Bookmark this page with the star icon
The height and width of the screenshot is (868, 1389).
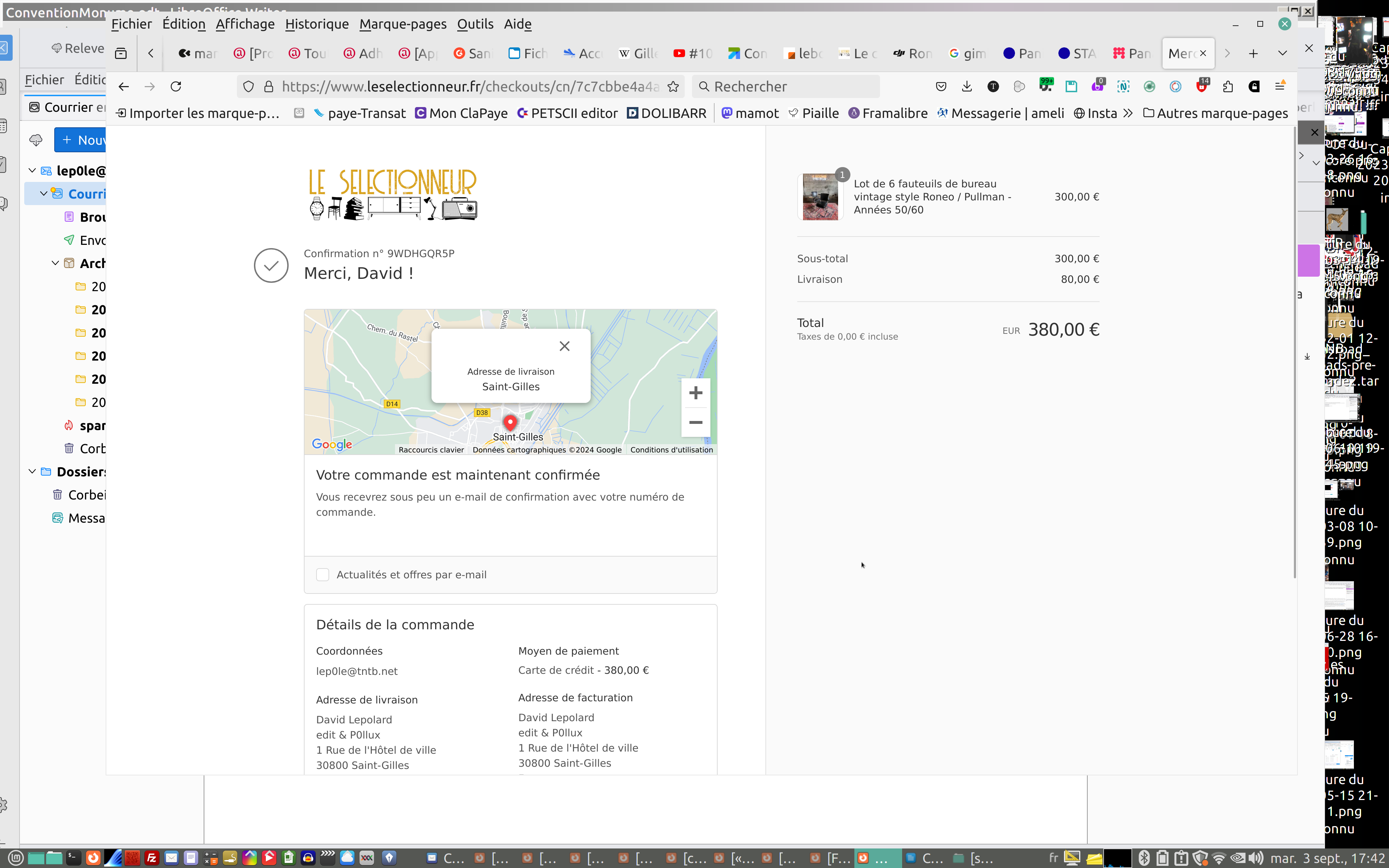tap(673, 86)
